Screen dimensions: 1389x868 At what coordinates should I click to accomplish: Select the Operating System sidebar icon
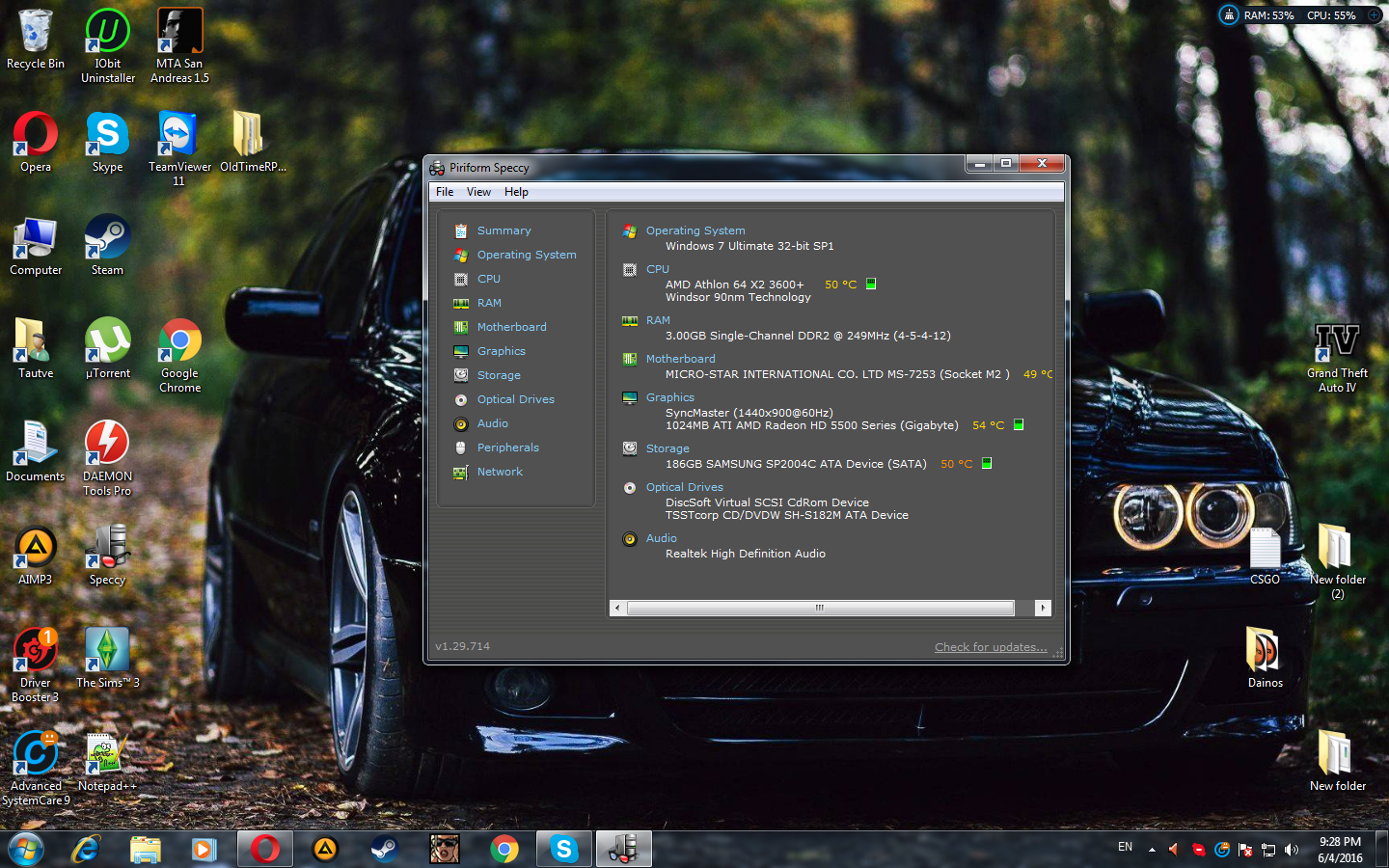pos(461,255)
